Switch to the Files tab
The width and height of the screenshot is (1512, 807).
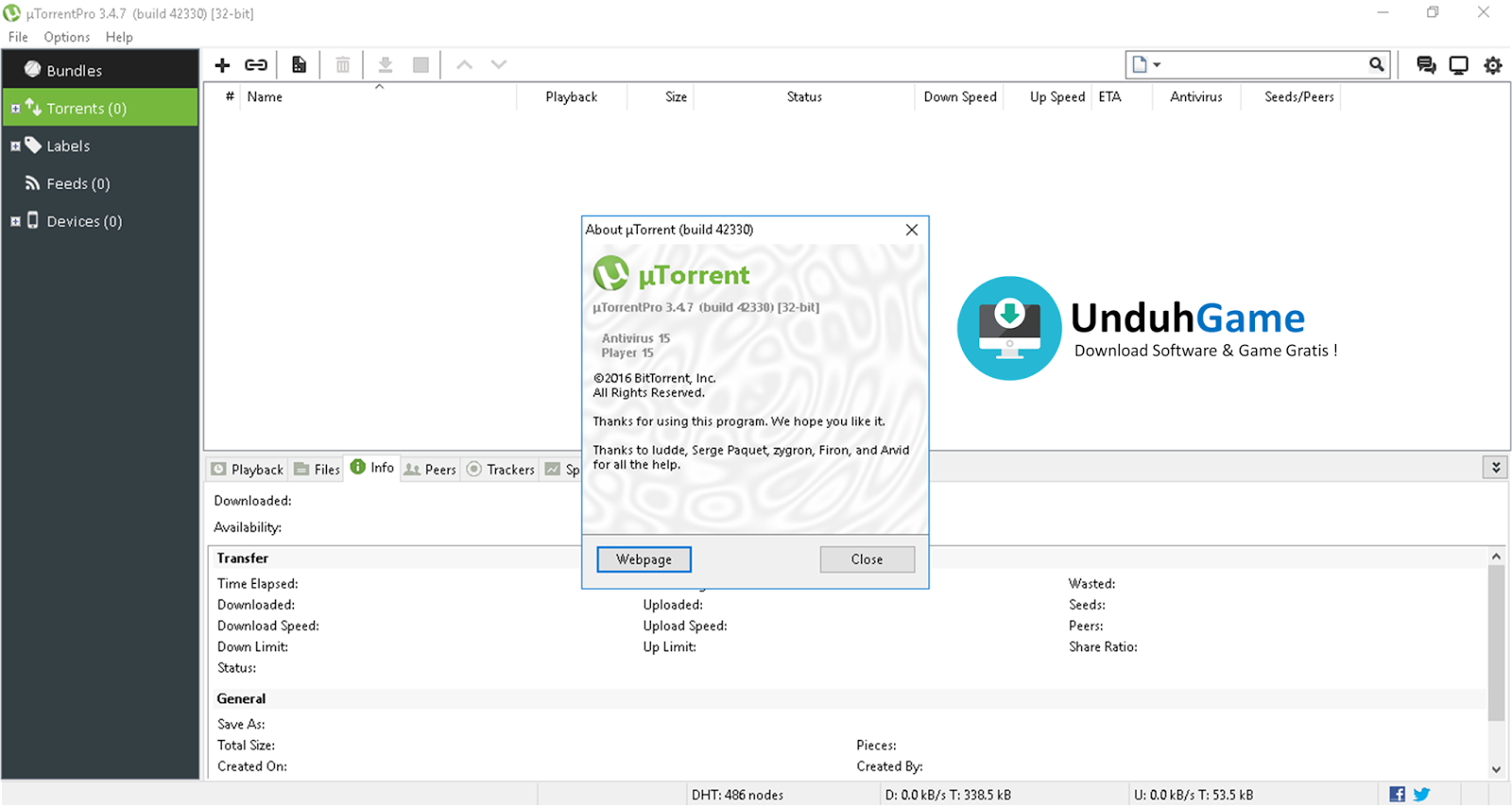pos(317,470)
